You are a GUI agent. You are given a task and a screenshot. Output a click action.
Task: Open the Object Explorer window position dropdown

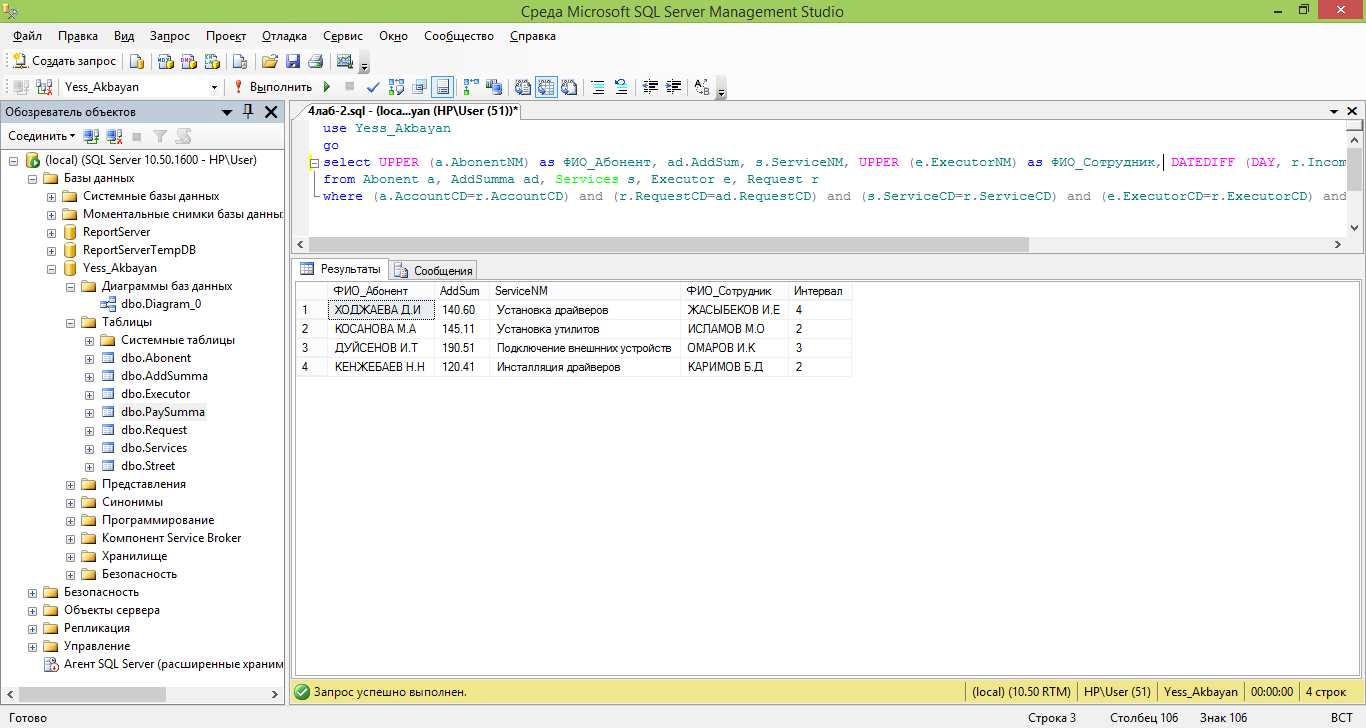coord(227,112)
